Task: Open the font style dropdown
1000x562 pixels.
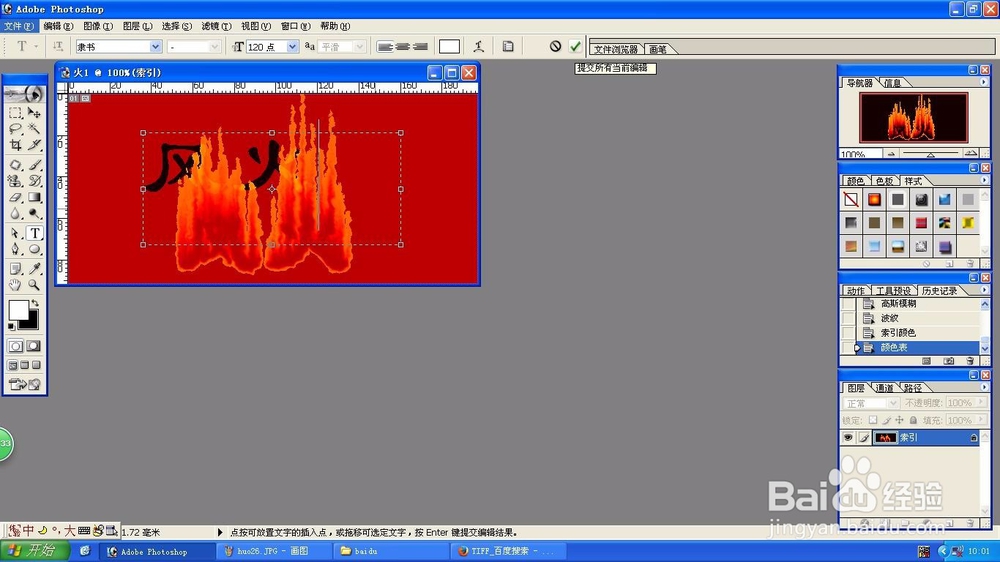Action: click(x=214, y=47)
